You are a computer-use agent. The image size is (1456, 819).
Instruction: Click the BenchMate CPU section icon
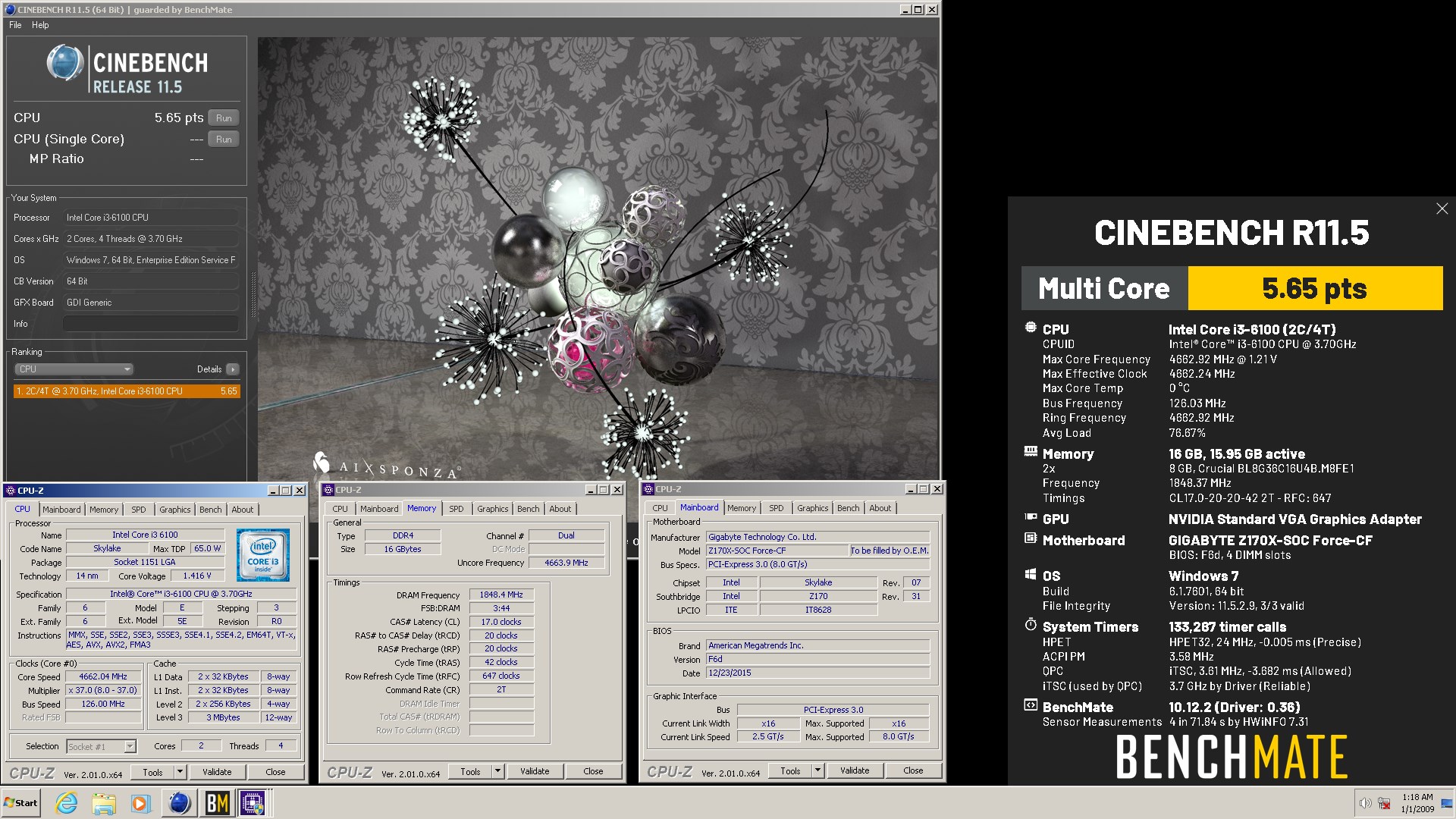pos(1031,328)
